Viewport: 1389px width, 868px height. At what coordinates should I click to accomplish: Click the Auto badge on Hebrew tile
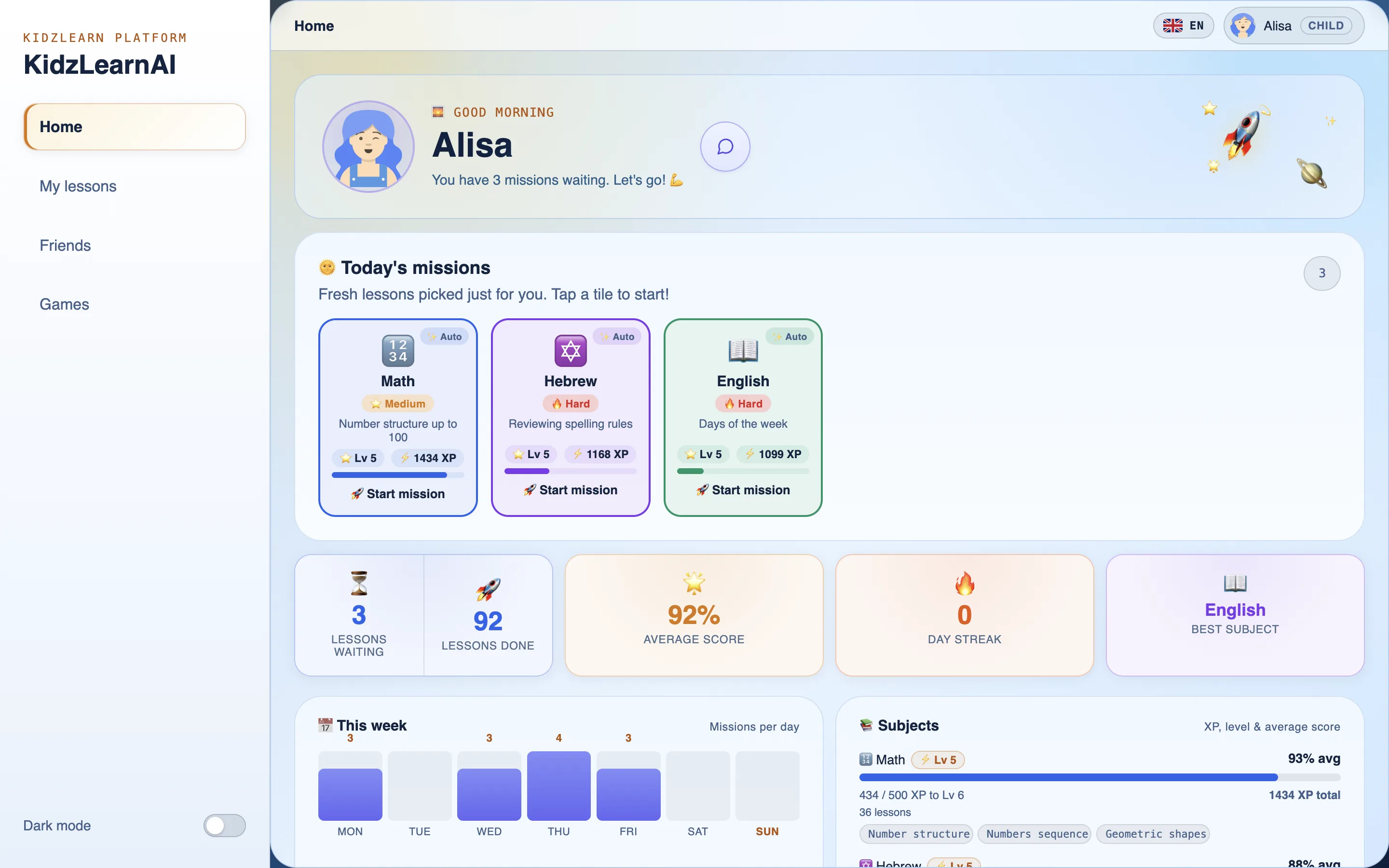click(x=617, y=337)
